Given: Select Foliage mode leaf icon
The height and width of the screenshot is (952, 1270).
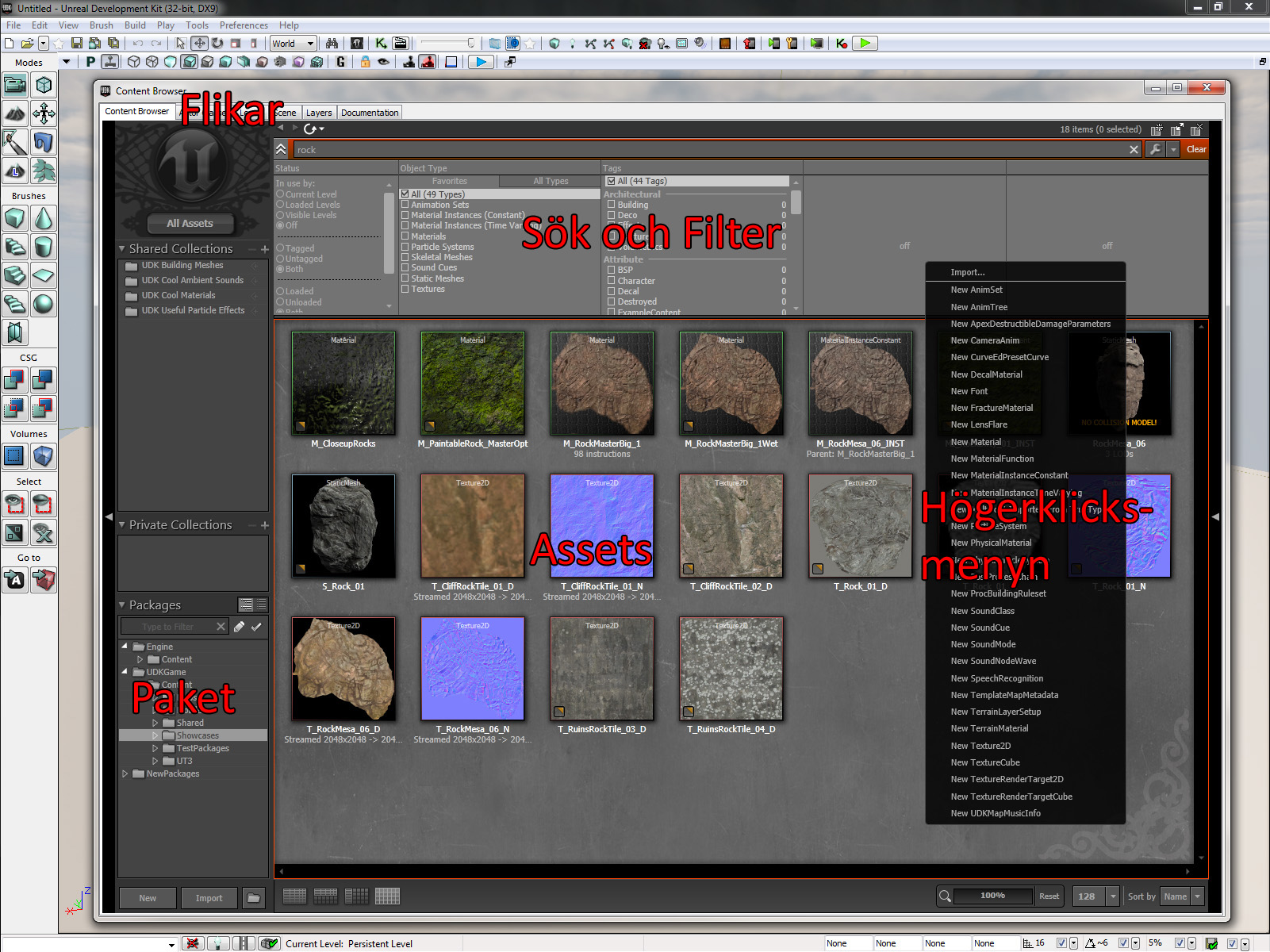Looking at the screenshot, I should (44, 170).
